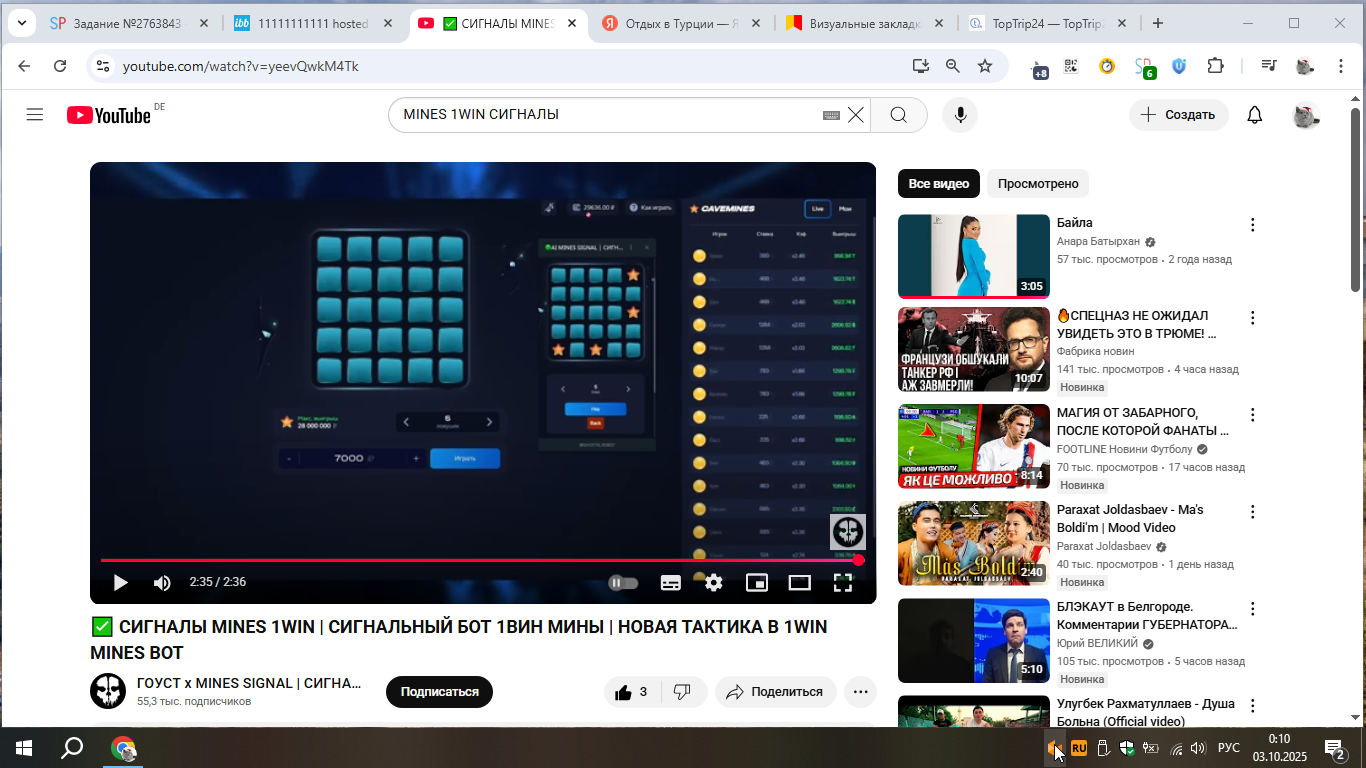1366x768 pixels.
Task: Seek on the red video progress bar
Action: tap(479, 560)
